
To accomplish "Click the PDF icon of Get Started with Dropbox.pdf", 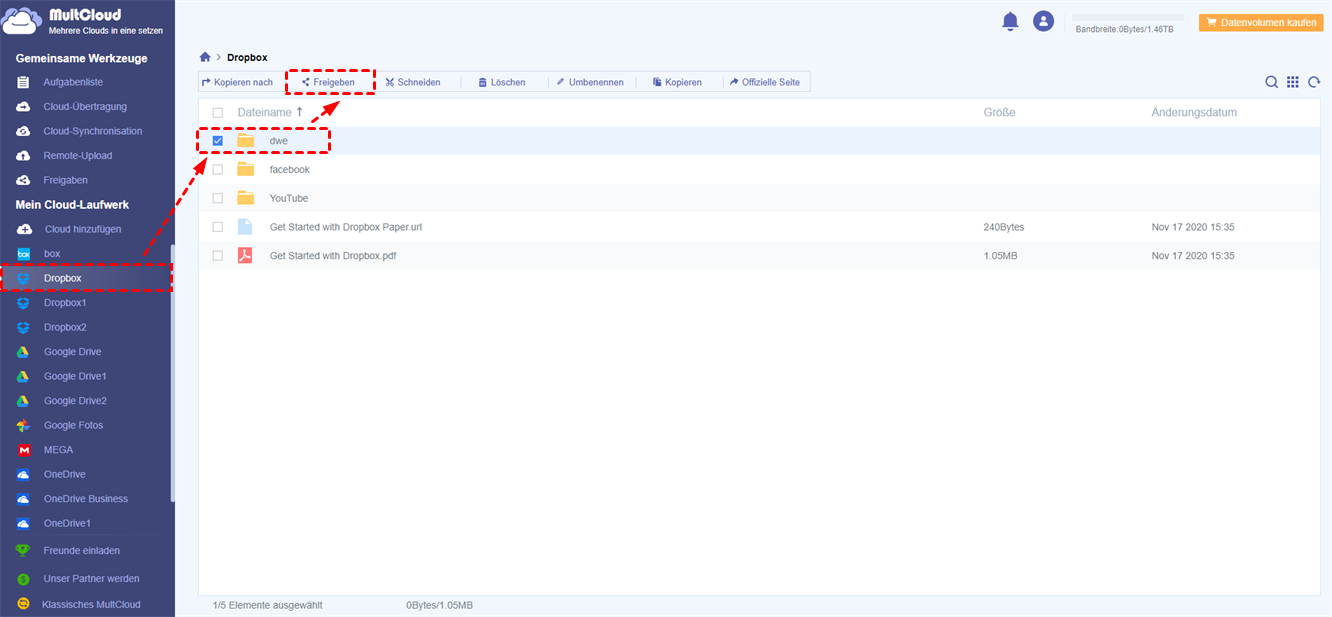I will [x=245, y=255].
